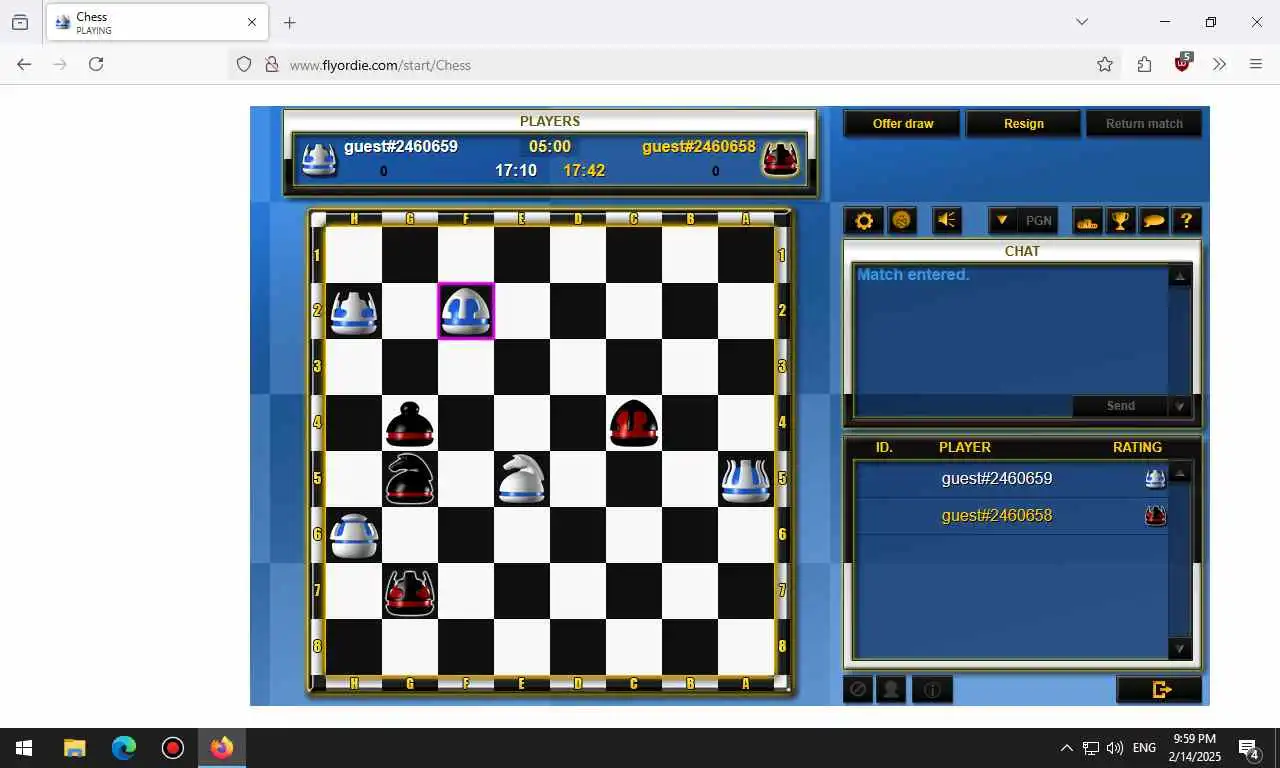Click the black knight on G5

pos(410,479)
